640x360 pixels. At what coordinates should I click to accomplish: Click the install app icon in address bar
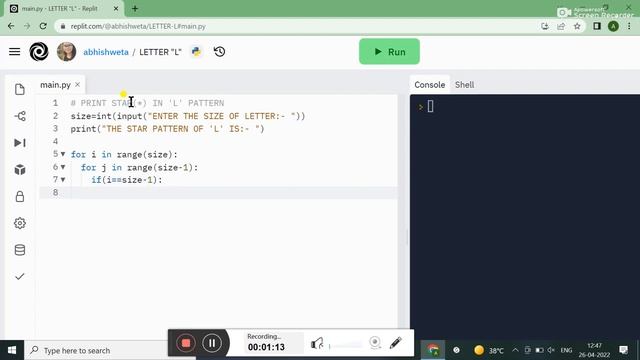click(545, 26)
